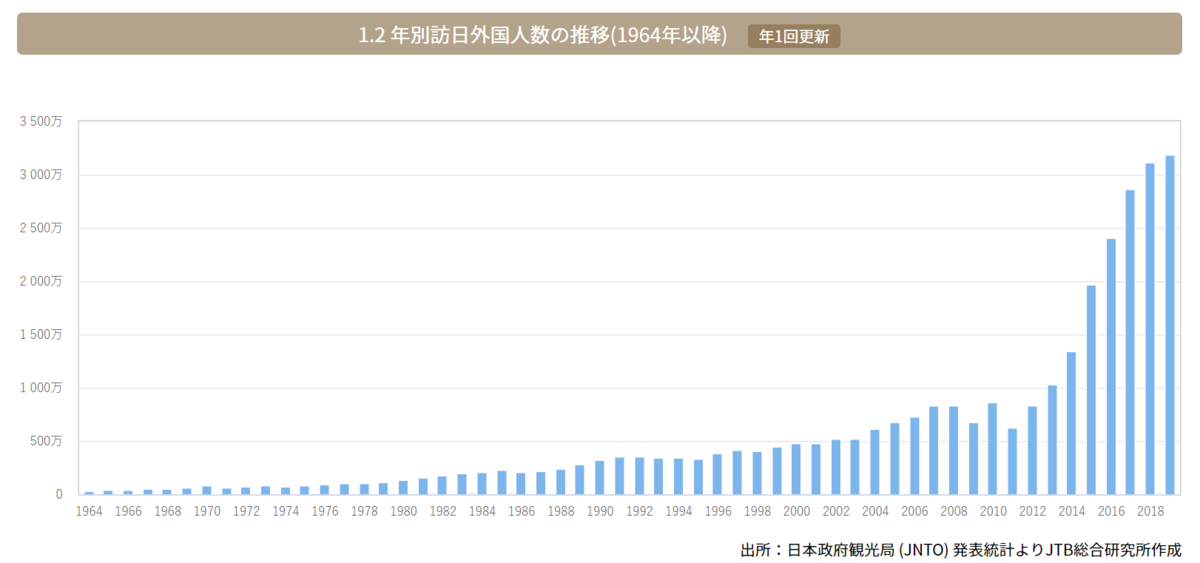Select the bar above the 2004 label
The image size is (1200, 563).
pos(875,462)
